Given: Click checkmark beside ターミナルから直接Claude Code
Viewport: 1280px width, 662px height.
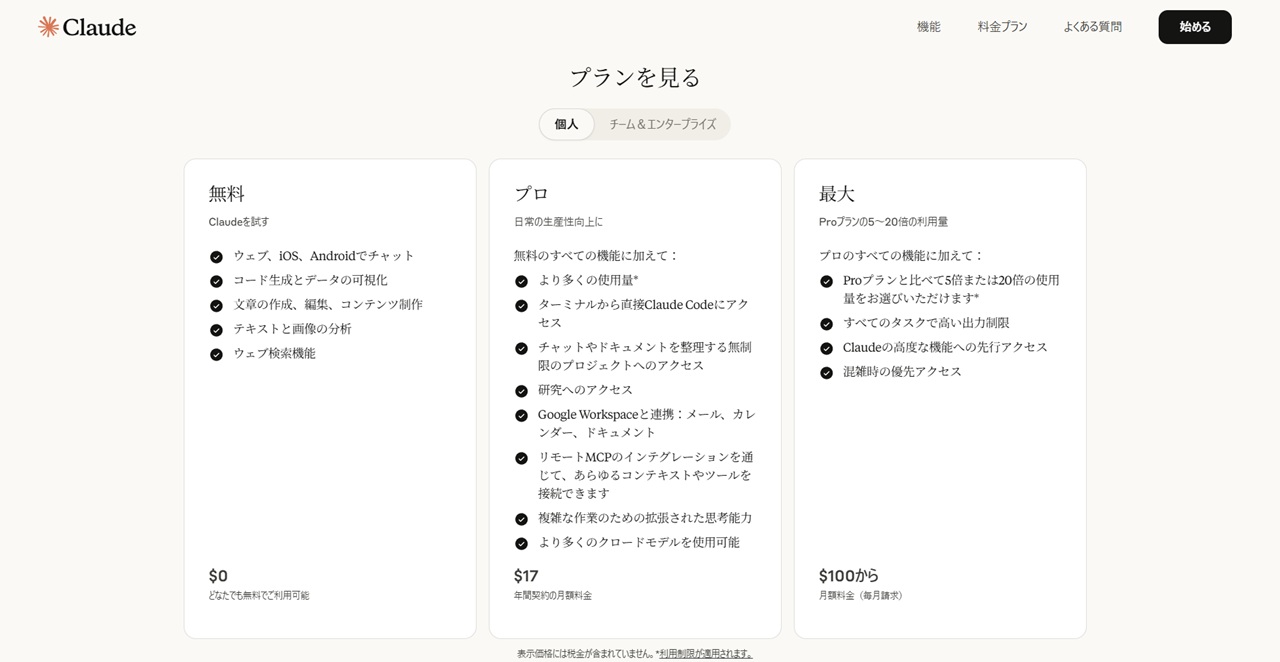Looking at the screenshot, I should pos(521,306).
